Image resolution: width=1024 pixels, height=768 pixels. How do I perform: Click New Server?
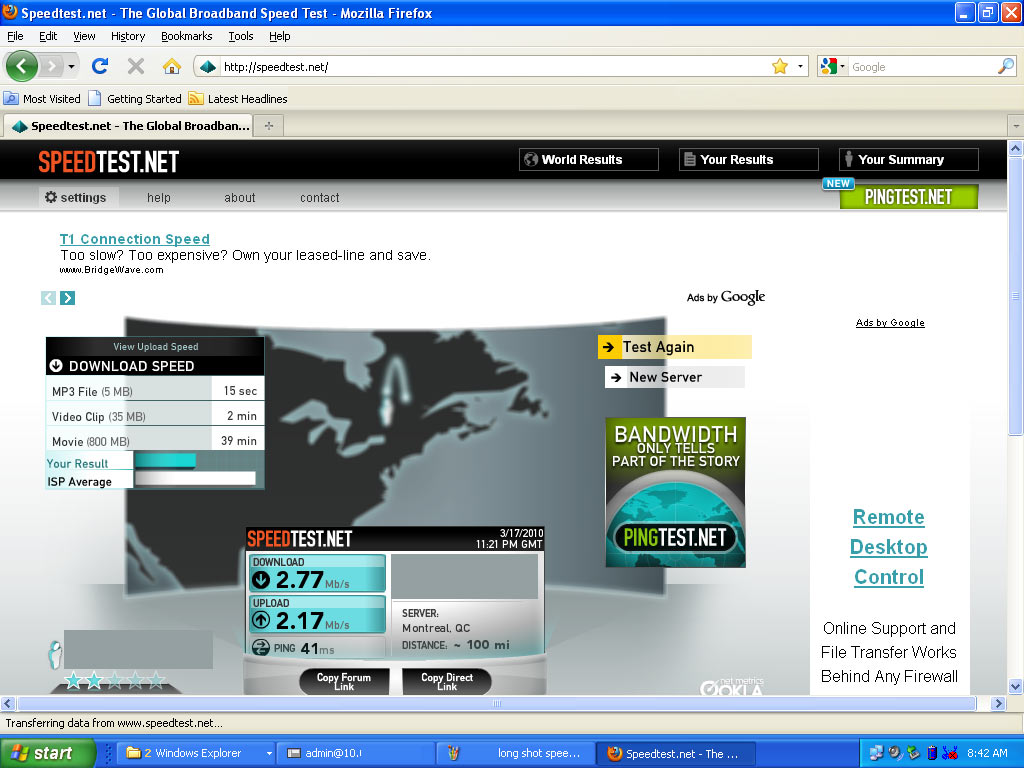[675, 377]
